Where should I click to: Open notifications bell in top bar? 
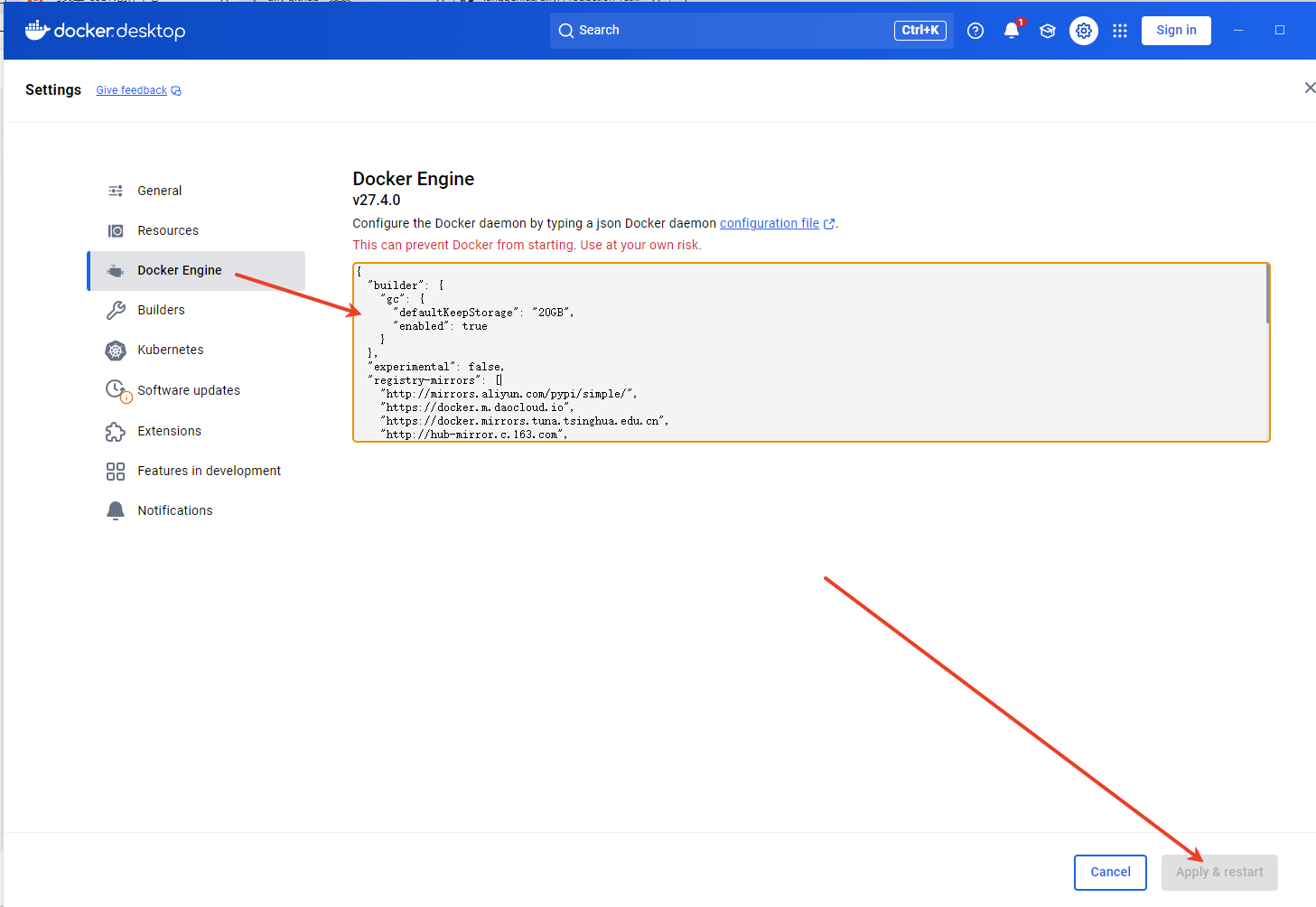pos(1012,31)
